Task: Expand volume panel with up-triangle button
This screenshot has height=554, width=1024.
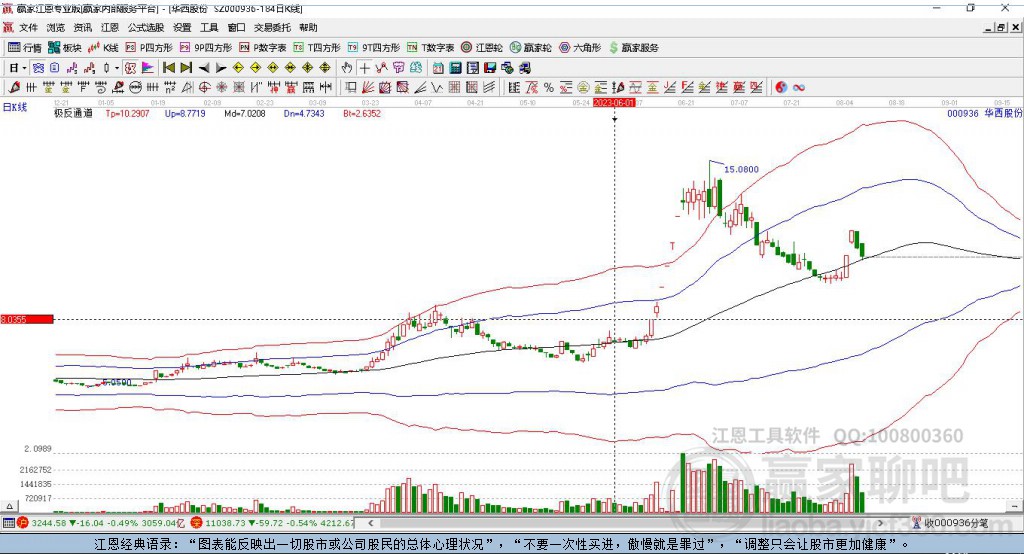Action: click(9, 506)
